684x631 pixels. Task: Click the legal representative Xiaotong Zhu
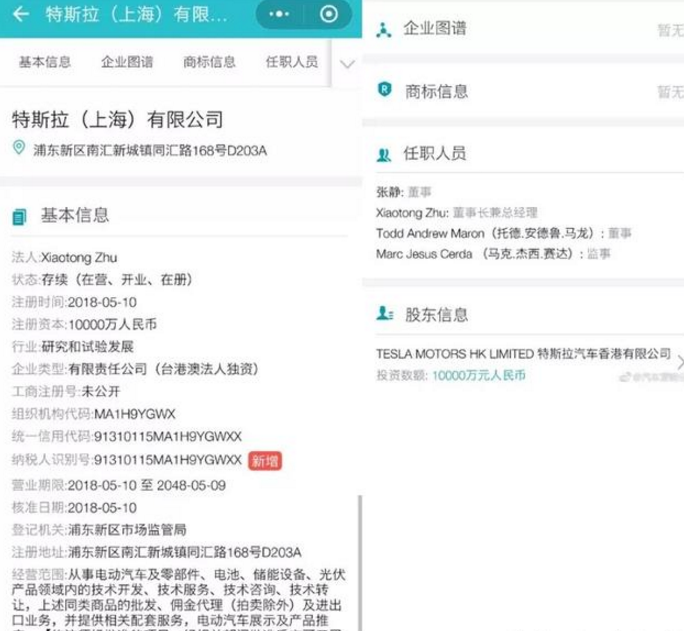tap(79, 258)
